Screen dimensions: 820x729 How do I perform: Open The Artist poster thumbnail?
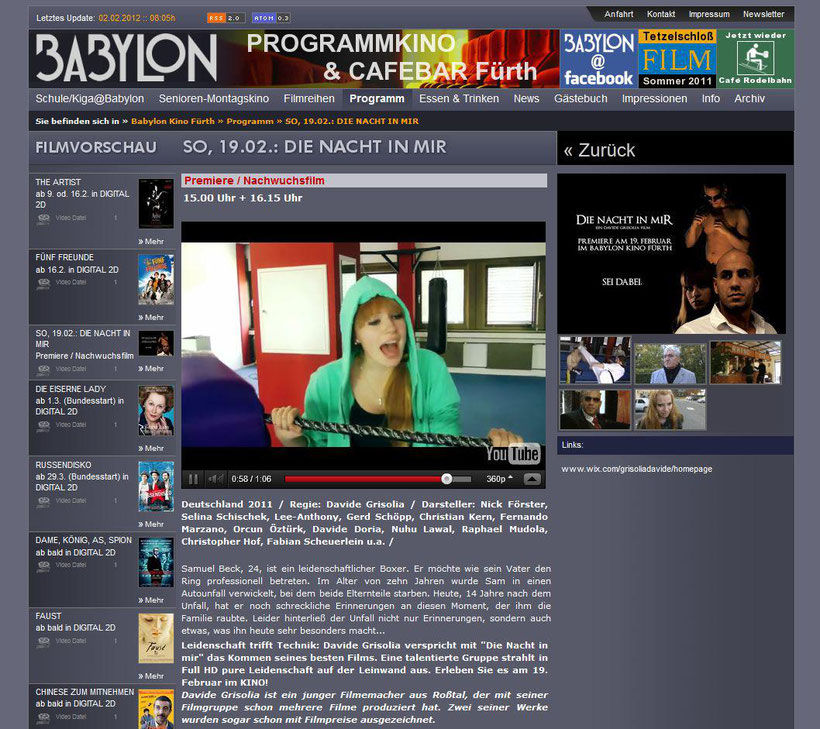click(156, 204)
